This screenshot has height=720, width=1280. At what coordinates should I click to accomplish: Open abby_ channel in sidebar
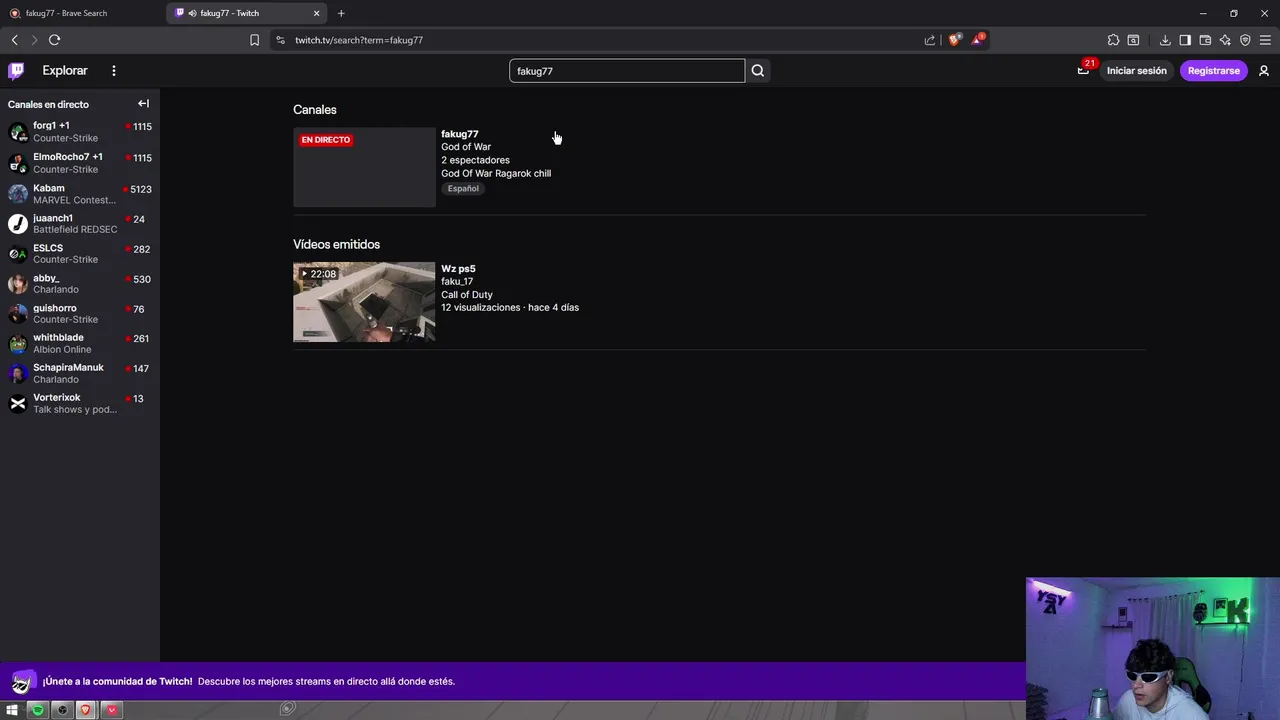[x=80, y=284]
